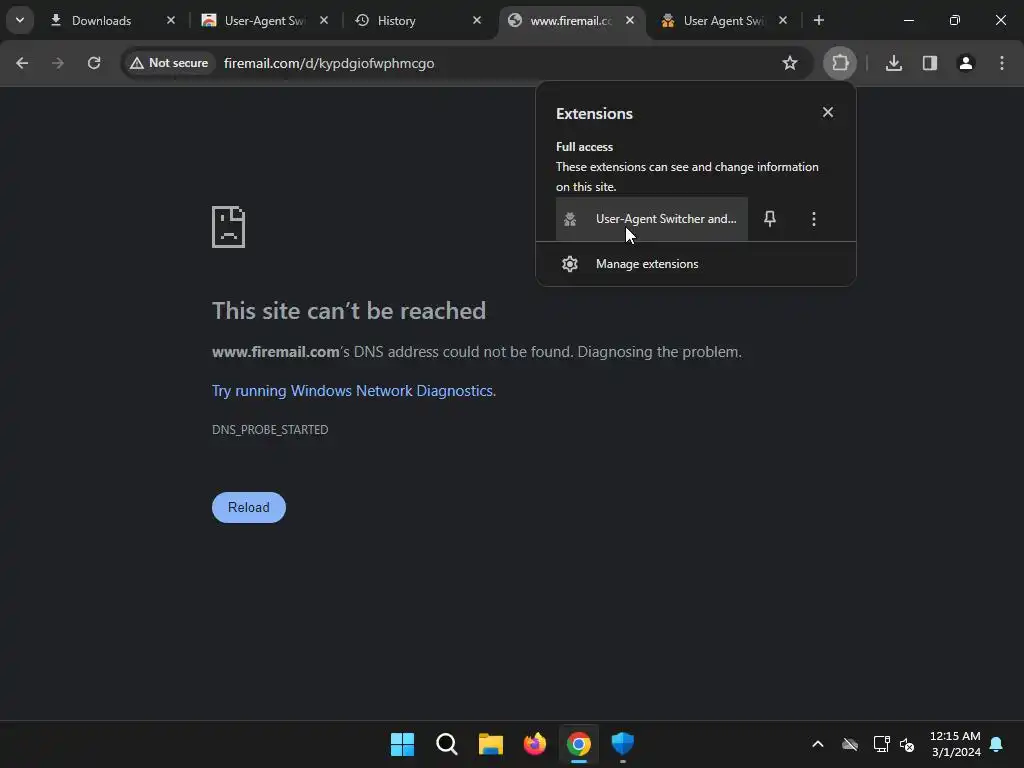Go forward to next page

click(x=58, y=63)
